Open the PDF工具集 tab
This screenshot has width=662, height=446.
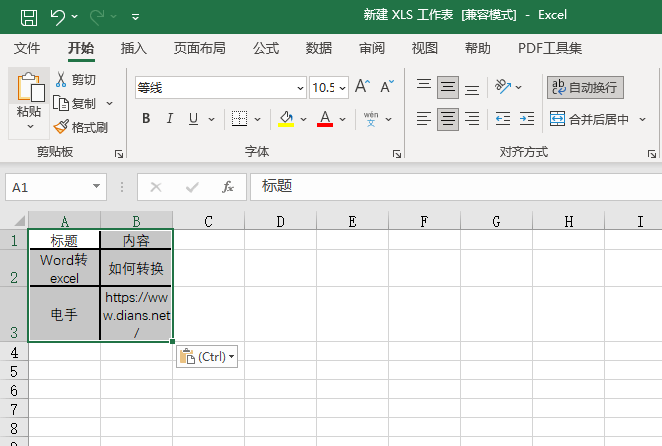(x=550, y=48)
